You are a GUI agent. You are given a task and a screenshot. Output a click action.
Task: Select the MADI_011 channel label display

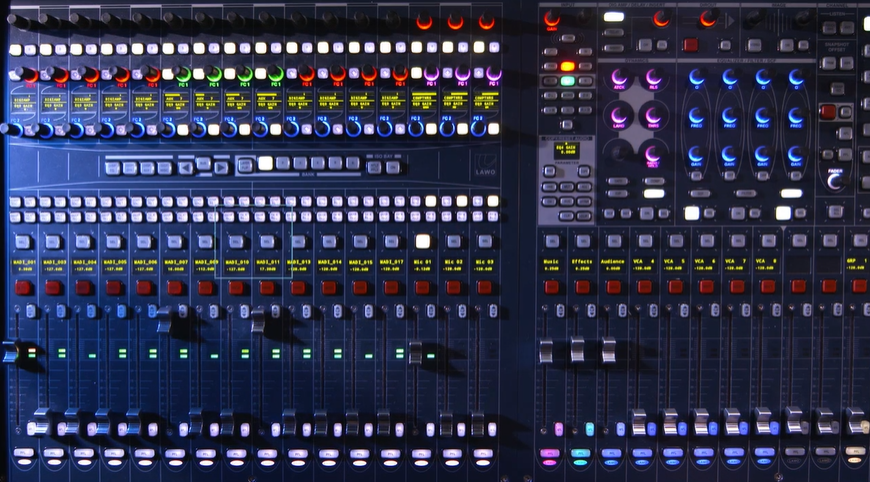coord(267,264)
